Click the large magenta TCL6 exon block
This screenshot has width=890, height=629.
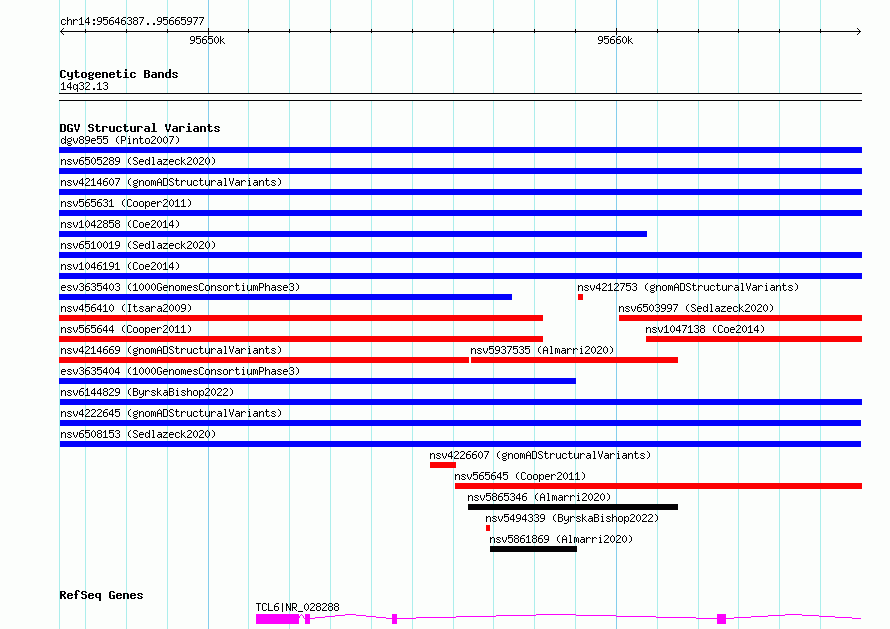click(277, 619)
